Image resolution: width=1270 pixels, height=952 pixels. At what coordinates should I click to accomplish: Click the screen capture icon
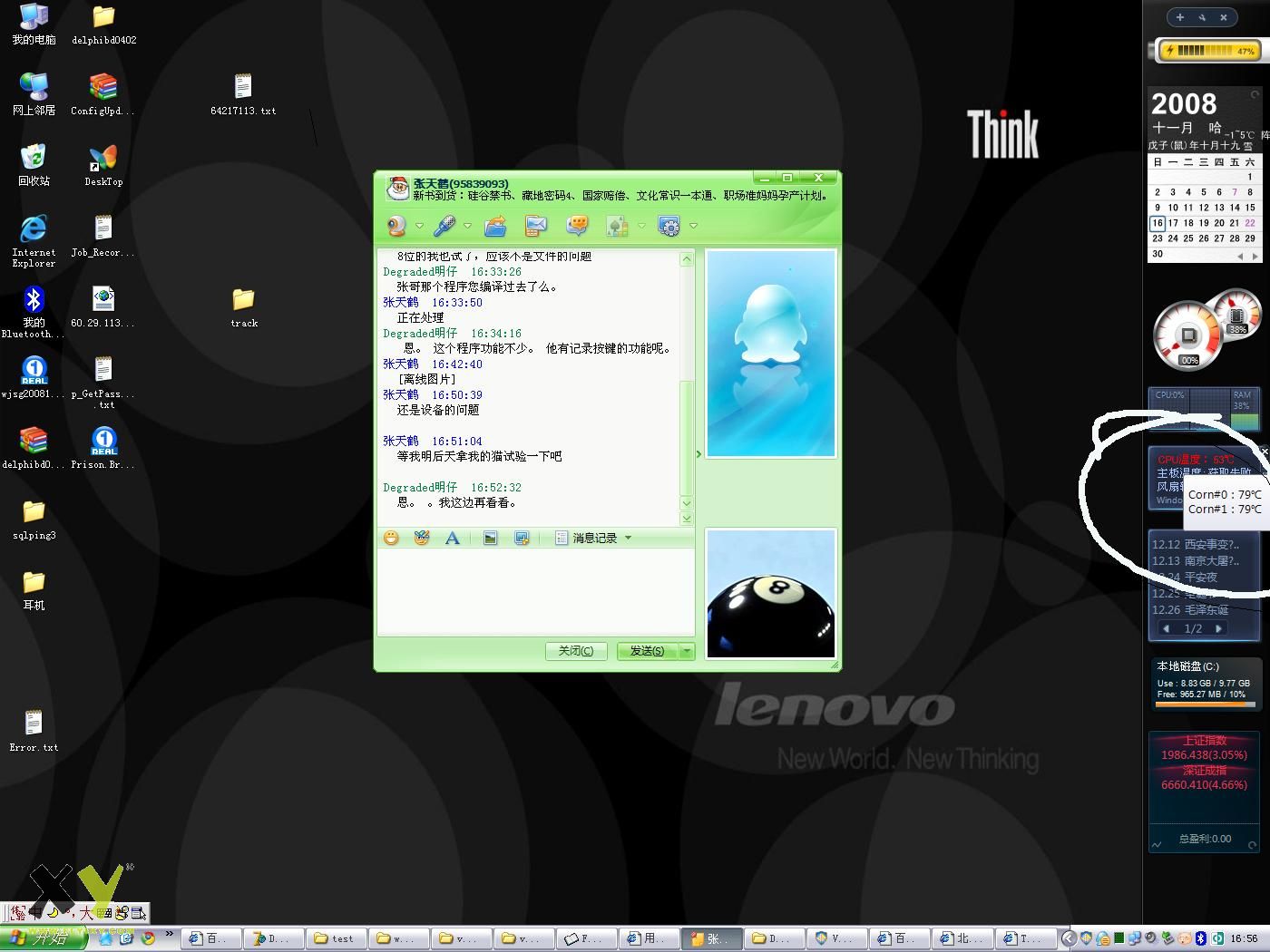tap(522, 538)
